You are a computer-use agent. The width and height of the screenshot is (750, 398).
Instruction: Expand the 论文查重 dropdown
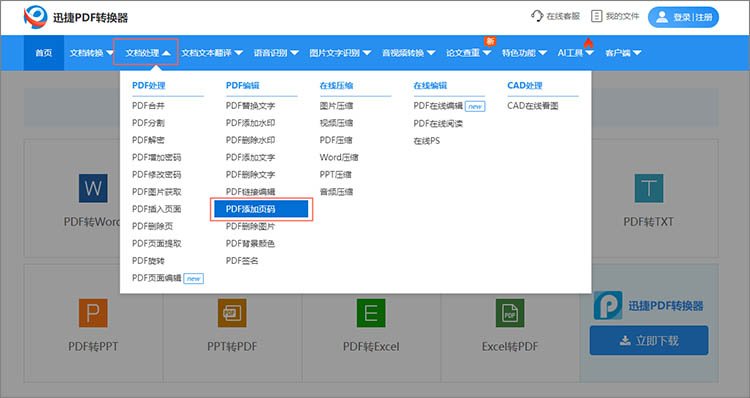click(x=468, y=53)
